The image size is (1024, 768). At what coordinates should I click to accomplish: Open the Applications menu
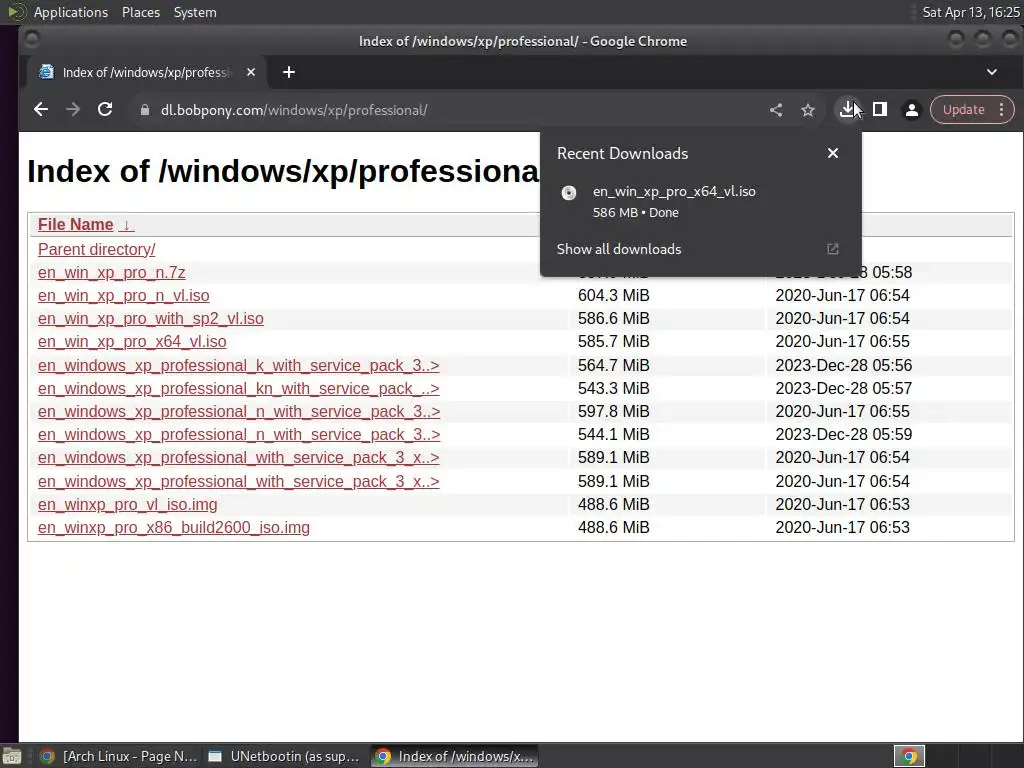pyautogui.click(x=71, y=12)
